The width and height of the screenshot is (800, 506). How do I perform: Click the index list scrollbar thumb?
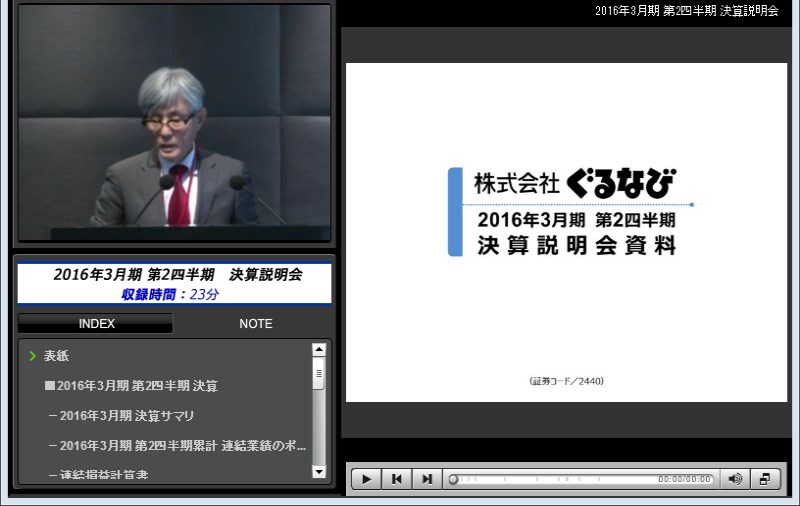pyautogui.click(x=319, y=373)
